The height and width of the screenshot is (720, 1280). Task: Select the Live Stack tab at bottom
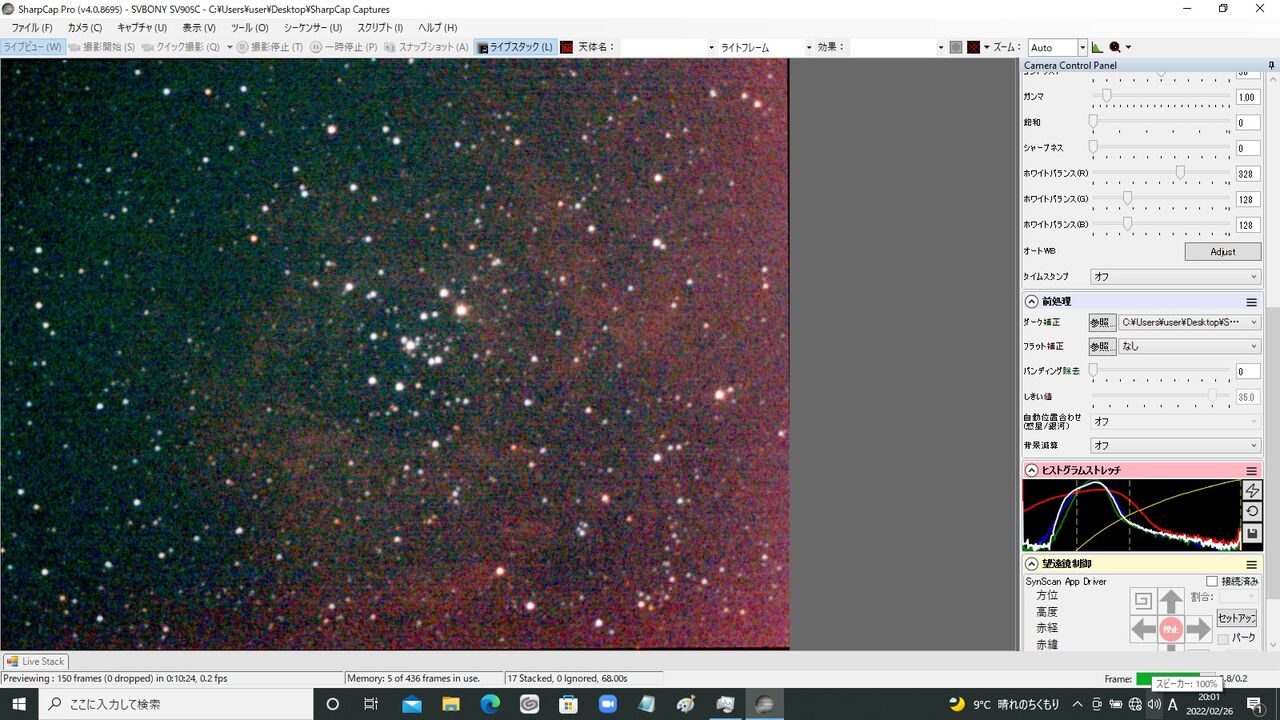point(36,661)
